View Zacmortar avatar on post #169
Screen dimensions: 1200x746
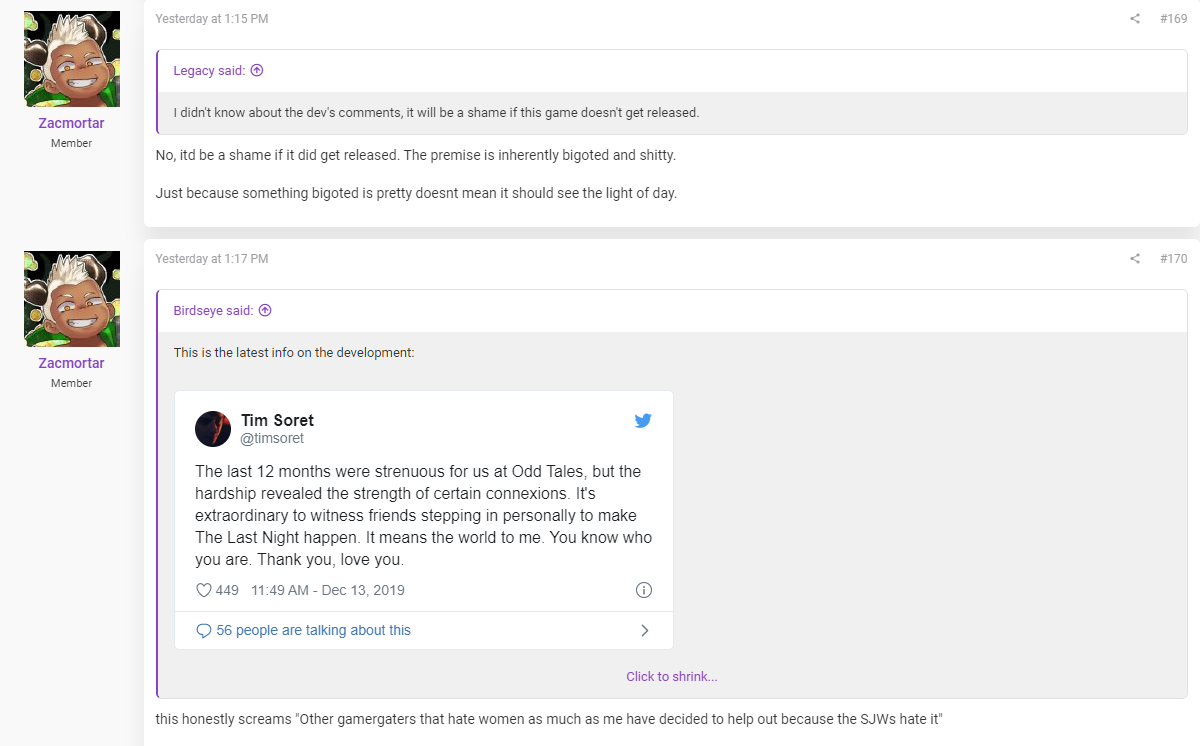click(72, 59)
